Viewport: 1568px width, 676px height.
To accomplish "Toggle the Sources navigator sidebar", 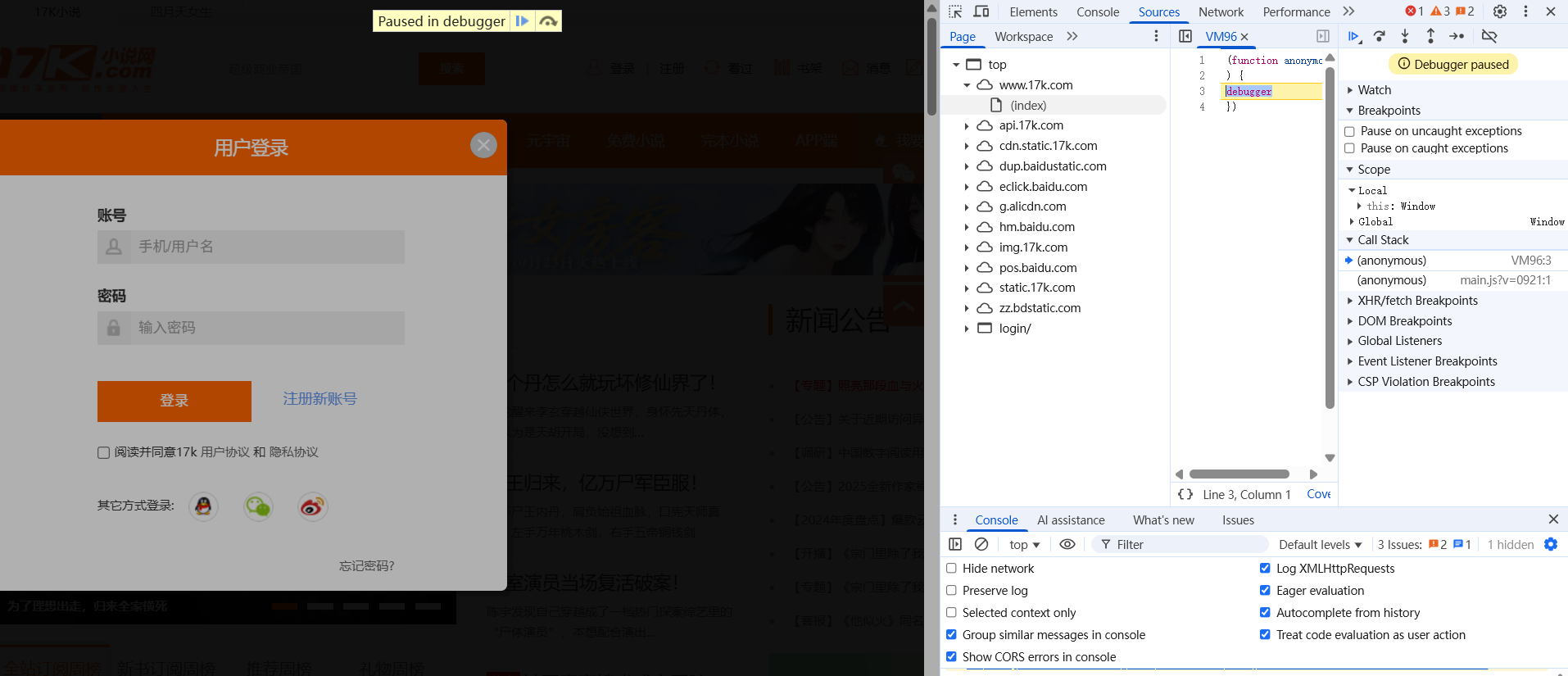I will coord(1185,36).
